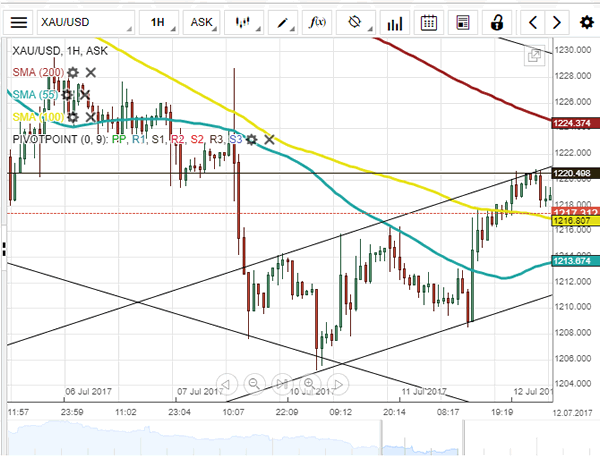The image size is (600, 459).
Task: Click the 1230.000 price axis label
Action: [573, 50]
